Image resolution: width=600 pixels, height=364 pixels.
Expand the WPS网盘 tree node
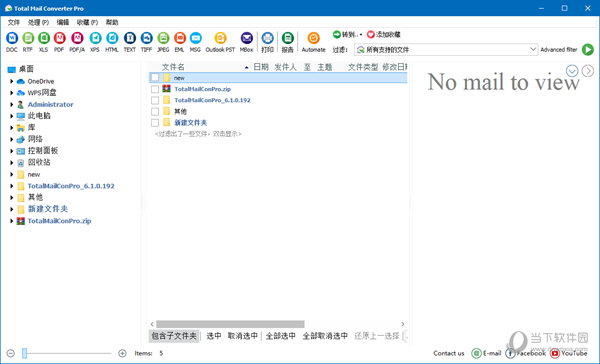[x=11, y=93]
